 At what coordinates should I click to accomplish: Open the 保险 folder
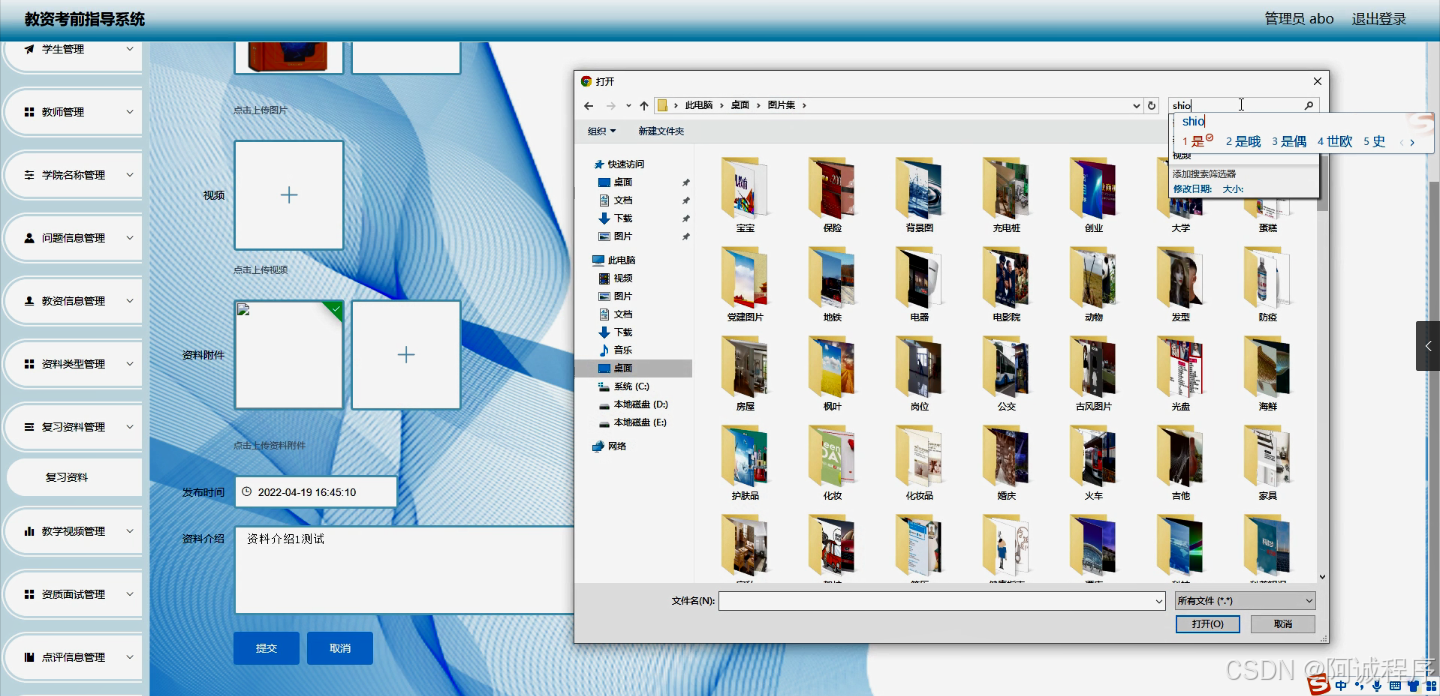(832, 195)
